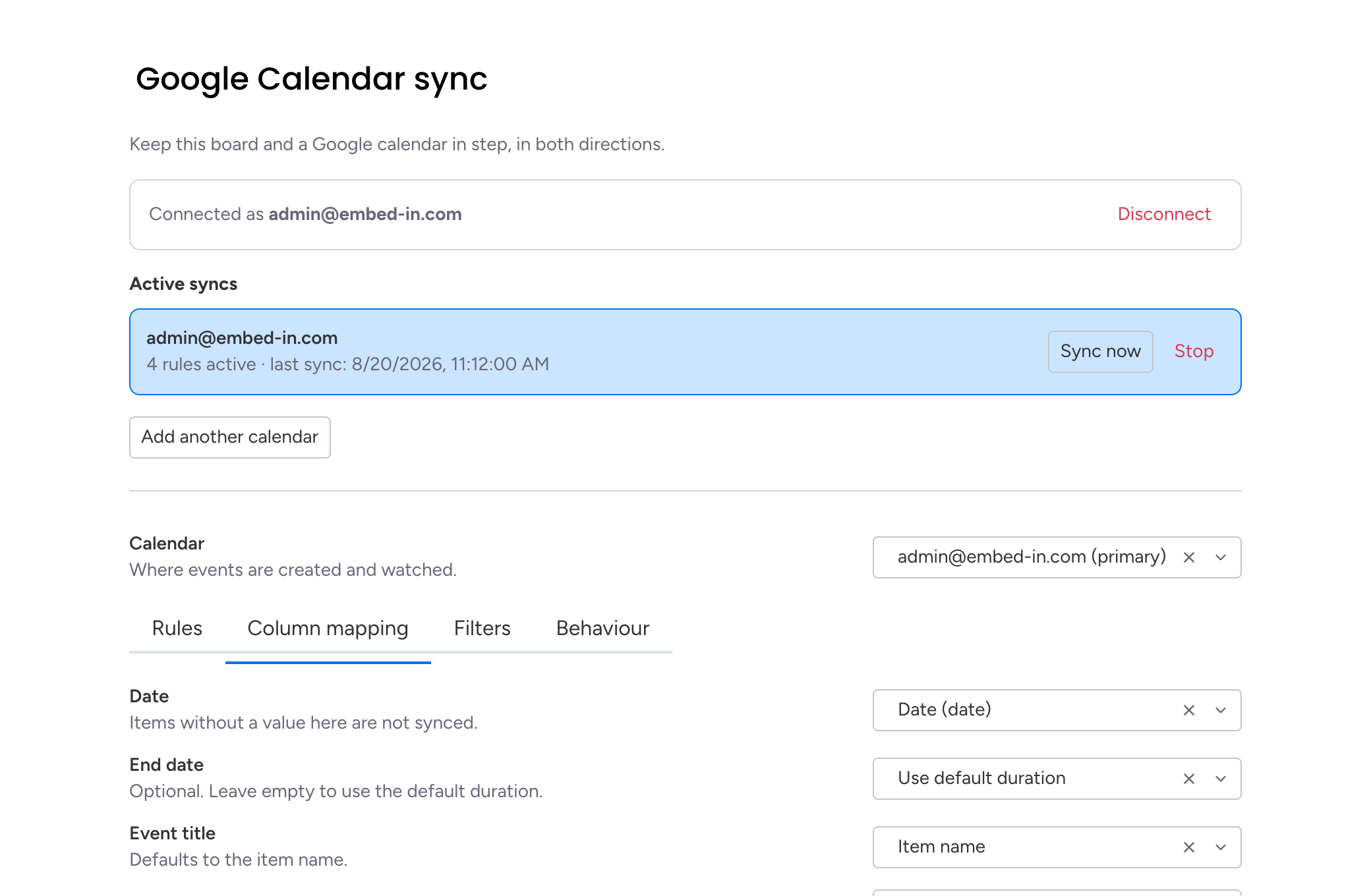Click the last sync timestamp text
1371x896 pixels.
click(x=409, y=364)
